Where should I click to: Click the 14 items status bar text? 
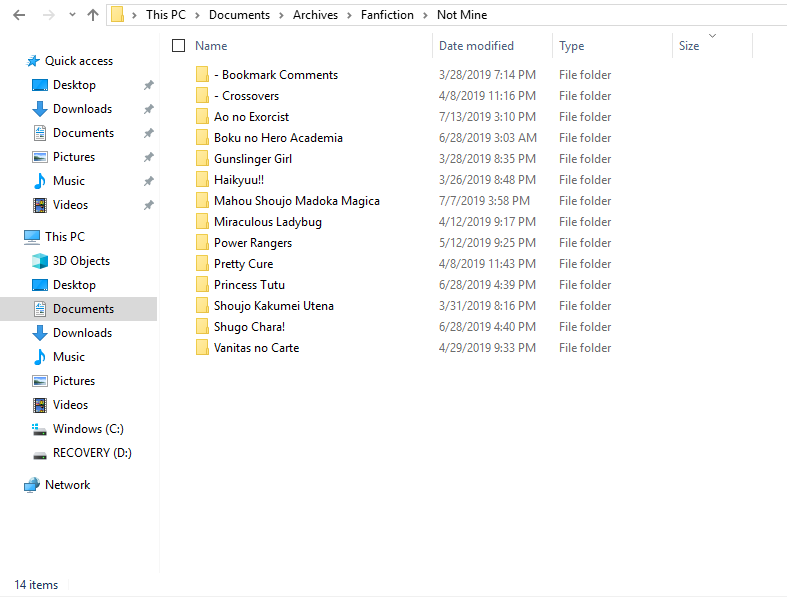click(x=36, y=585)
